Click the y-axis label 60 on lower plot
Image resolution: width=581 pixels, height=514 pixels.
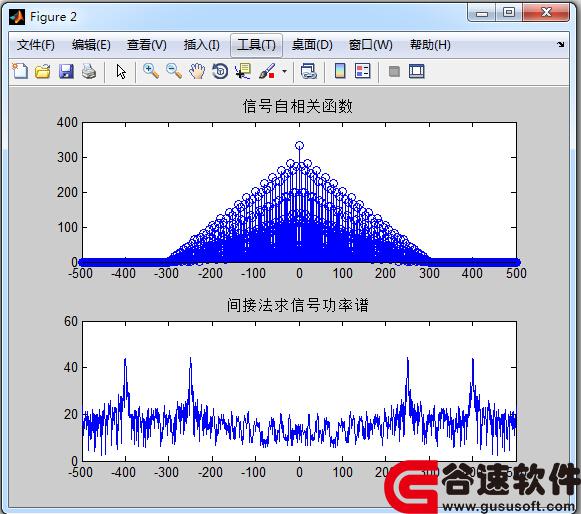click(71, 321)
